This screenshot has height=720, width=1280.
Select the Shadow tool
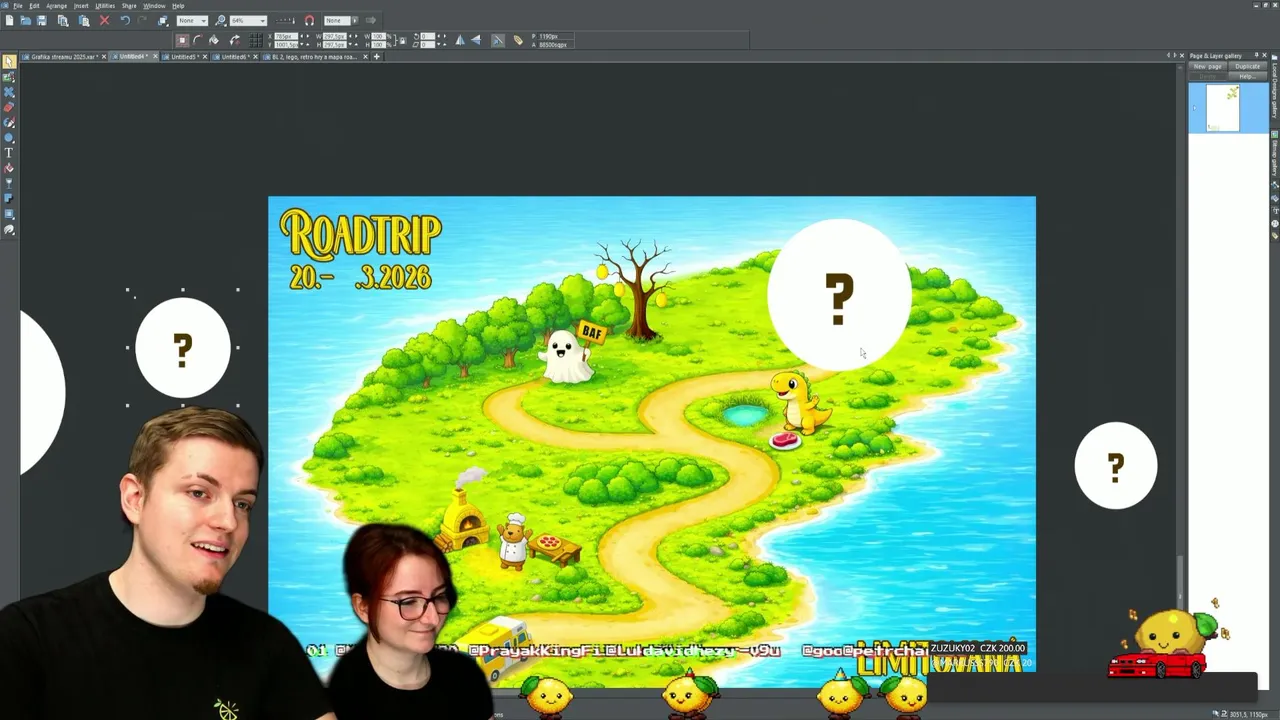[x=9, y=198]
